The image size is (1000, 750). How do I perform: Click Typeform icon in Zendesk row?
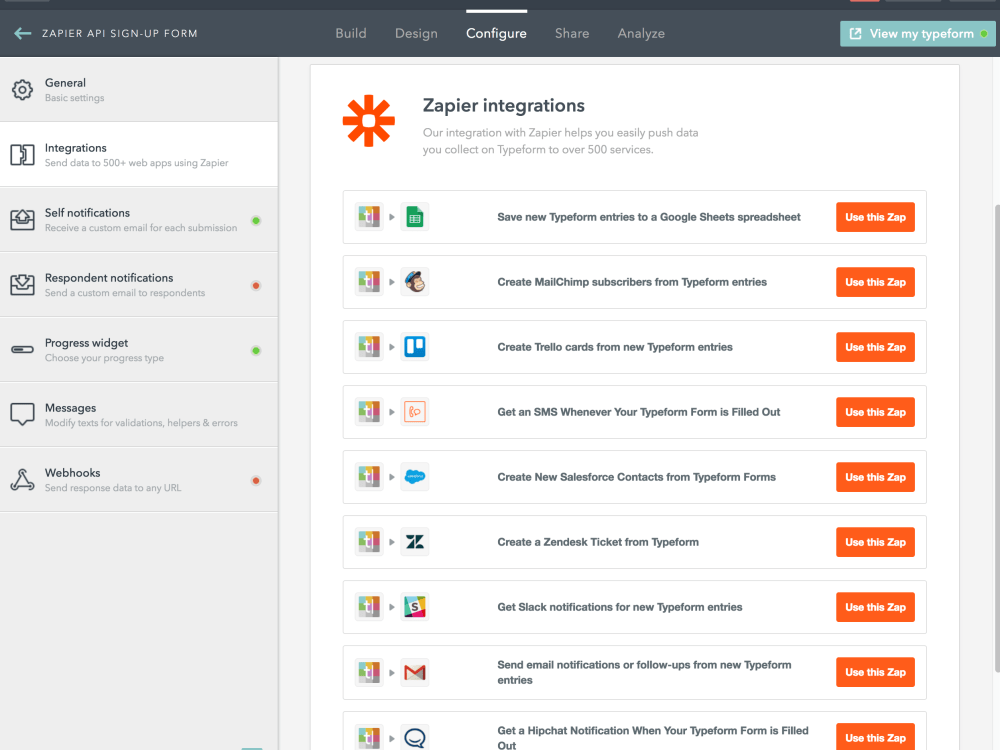(x=369, y=542)
